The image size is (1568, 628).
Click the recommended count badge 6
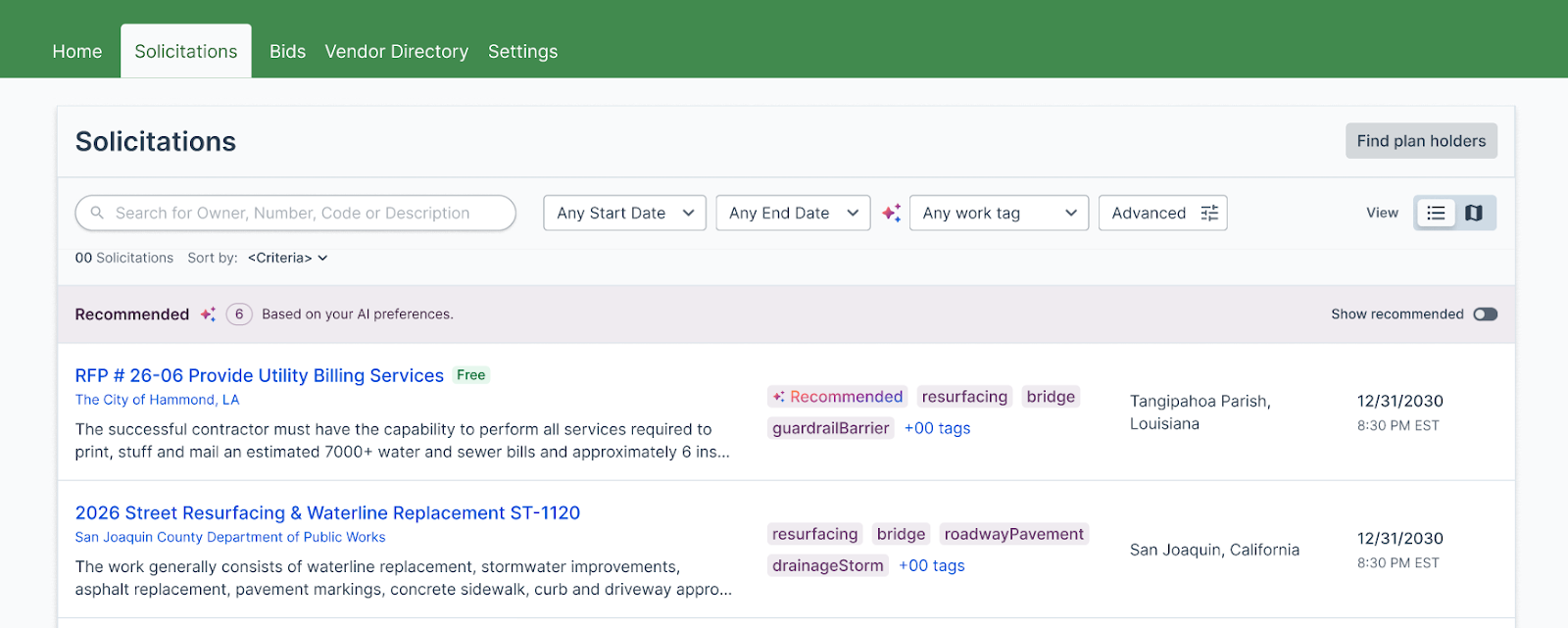click(239, 314)
